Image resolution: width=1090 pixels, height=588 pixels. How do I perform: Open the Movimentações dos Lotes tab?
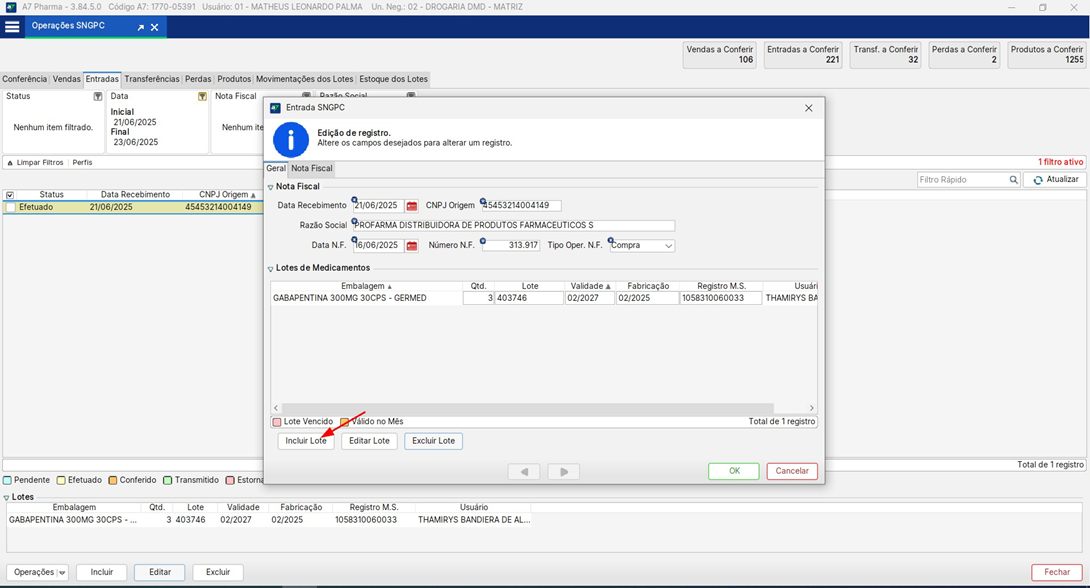click(305, 79)
